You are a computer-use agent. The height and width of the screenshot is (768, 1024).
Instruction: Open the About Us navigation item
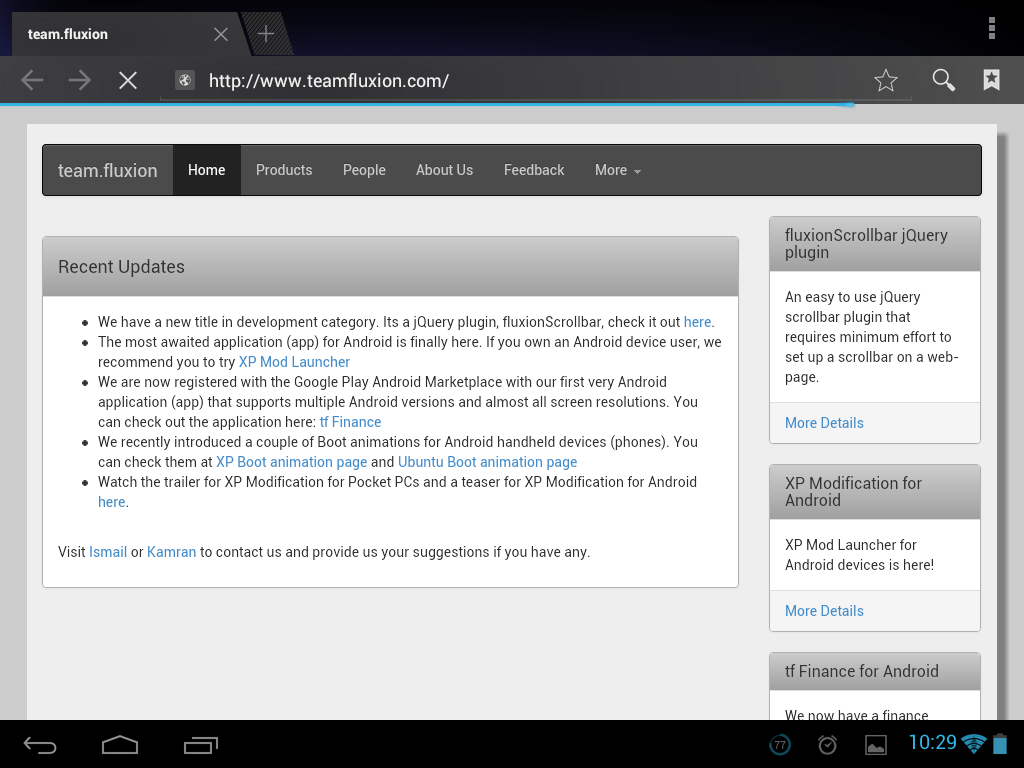pyautogui.click(x=445, y=170)
